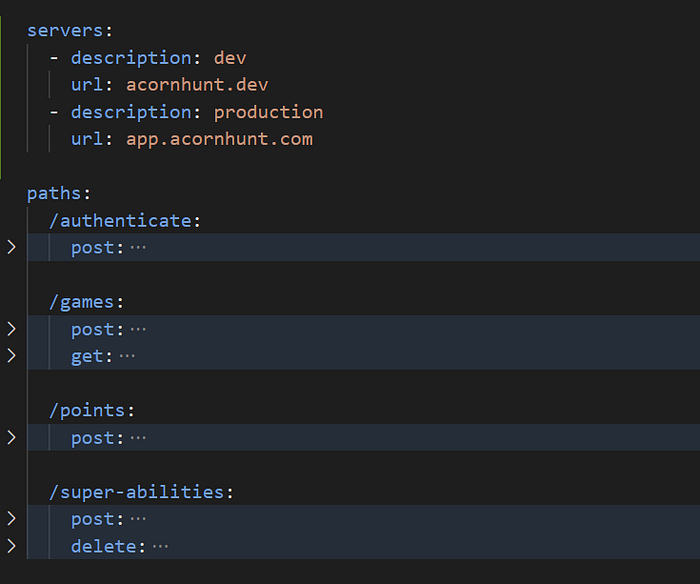Place cursor on the servers key
The width and height of the screenshot is (700, 584).
pyautogui.click(x=65, y=30)
